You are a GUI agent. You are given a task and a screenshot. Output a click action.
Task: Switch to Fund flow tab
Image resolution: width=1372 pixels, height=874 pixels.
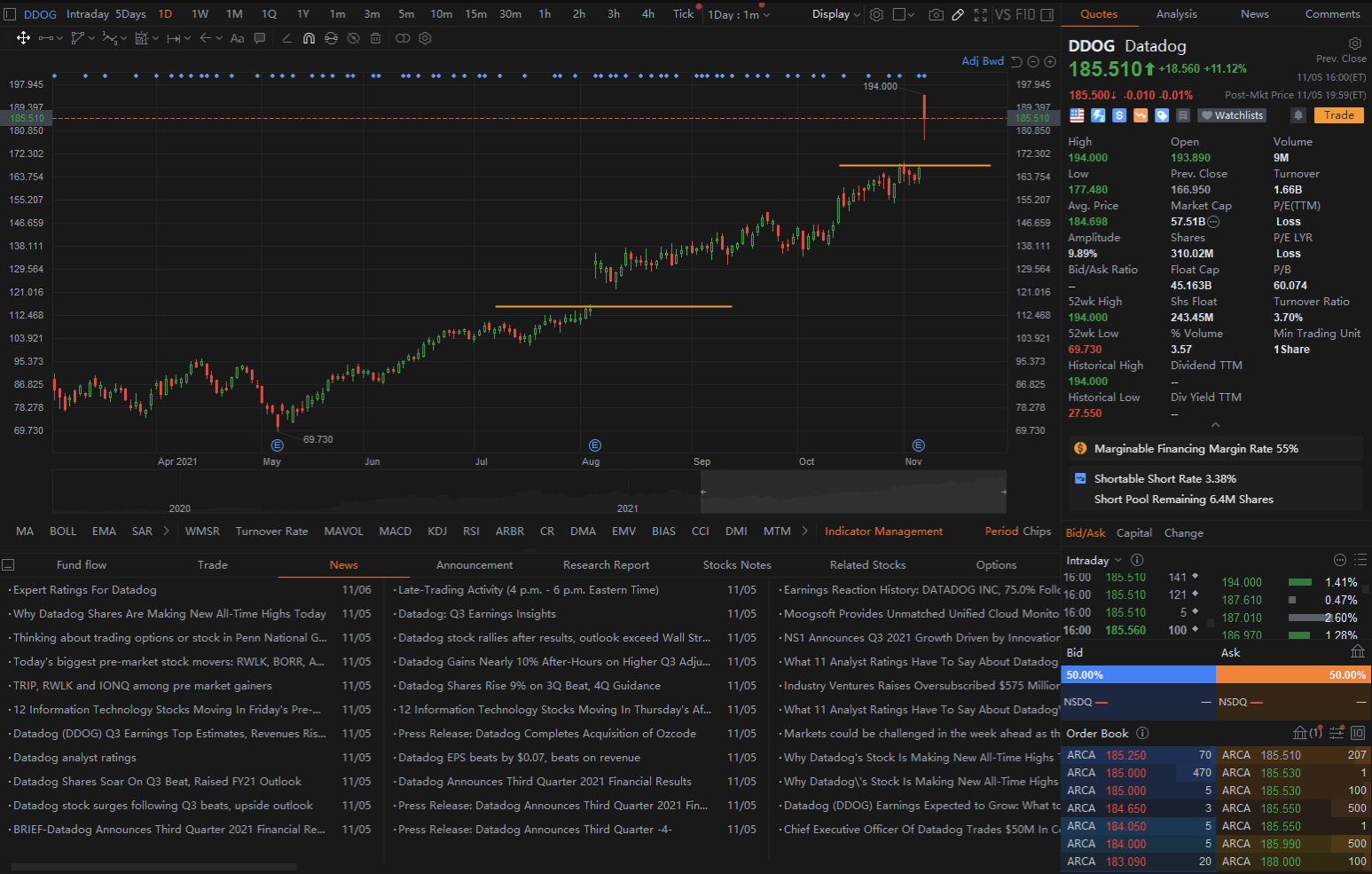[x=82, y=565]
